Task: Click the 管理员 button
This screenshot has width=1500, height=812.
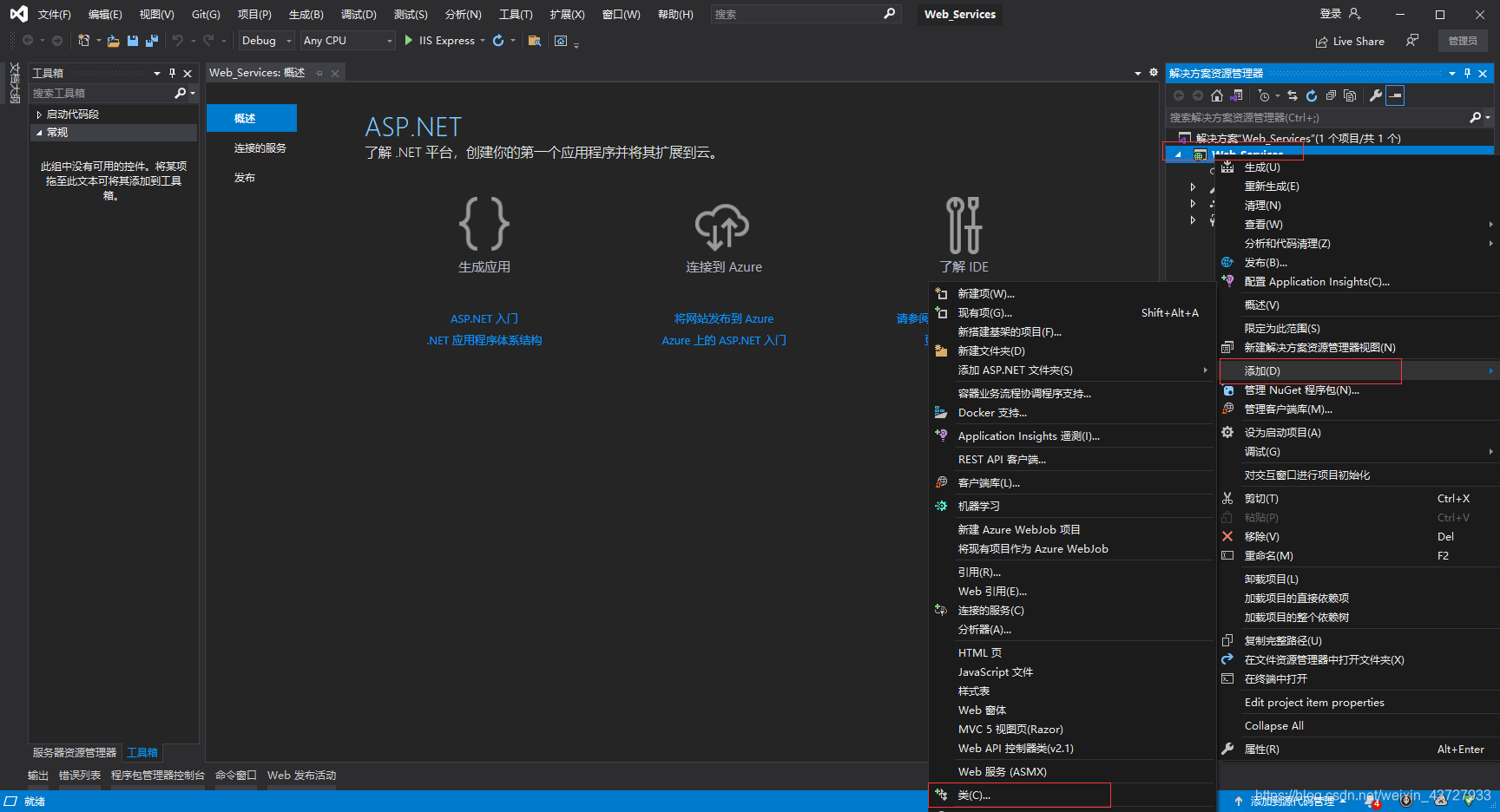Action: coord(1463,41)
